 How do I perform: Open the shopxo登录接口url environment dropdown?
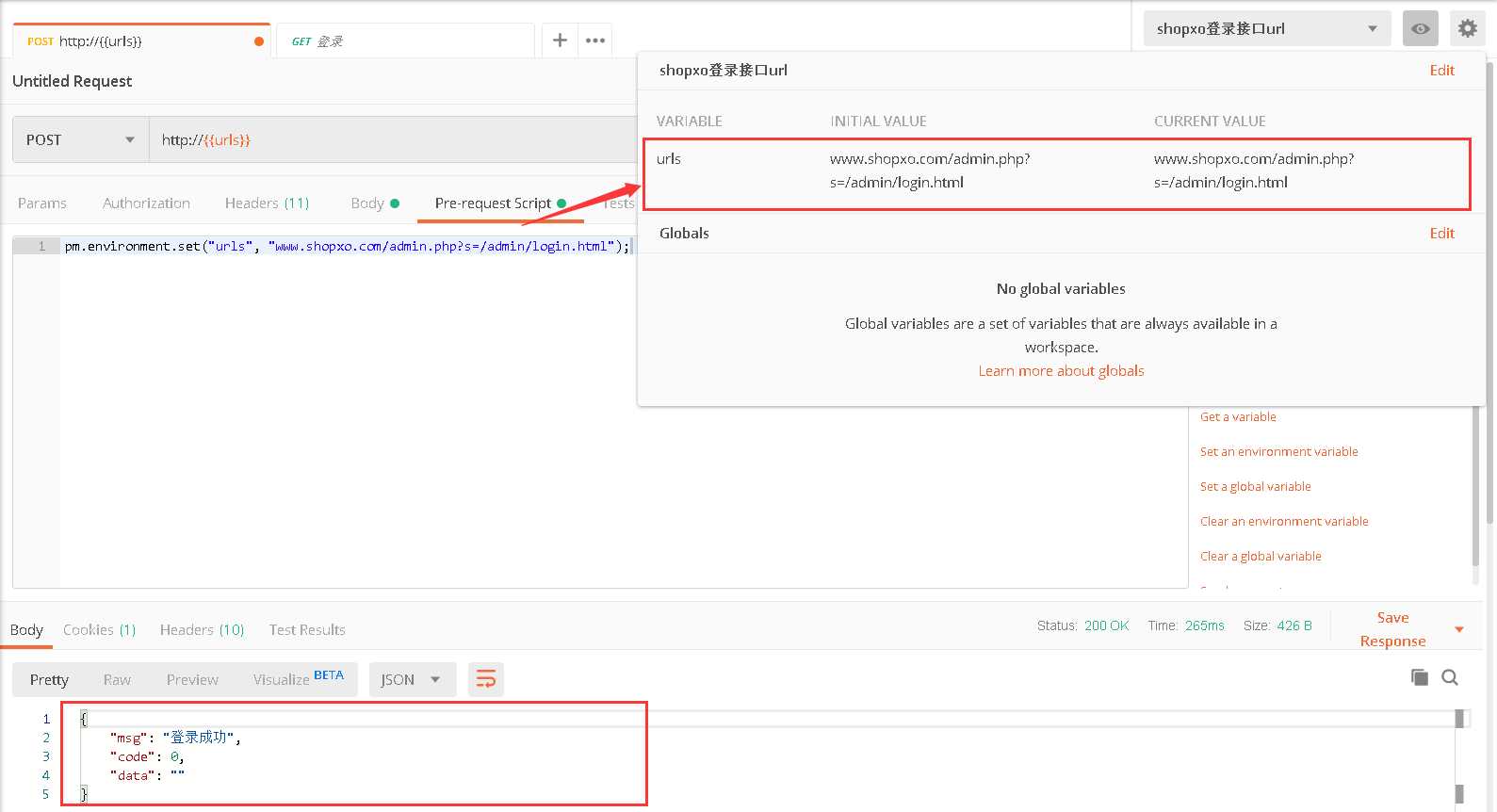pos(1267,28)
